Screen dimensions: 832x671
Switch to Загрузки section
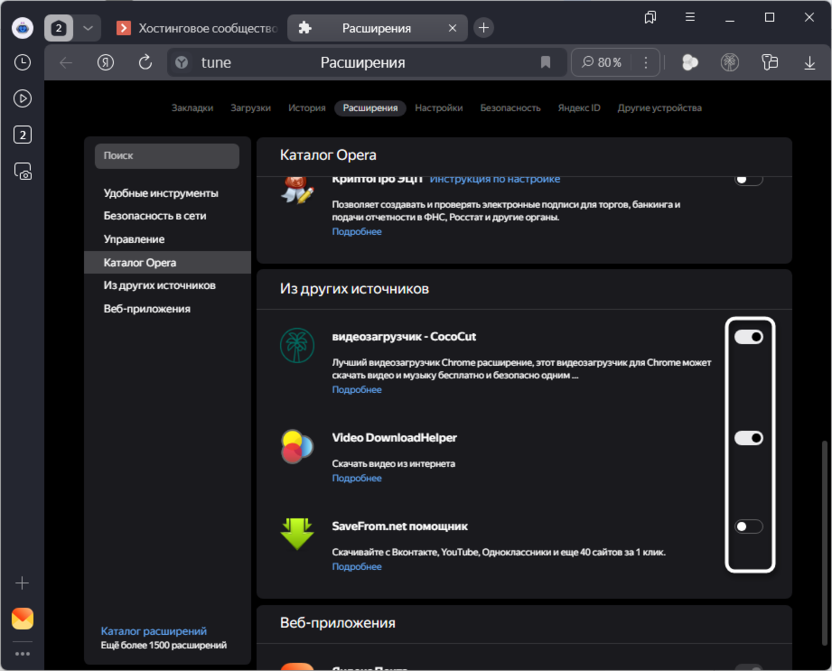250,108
